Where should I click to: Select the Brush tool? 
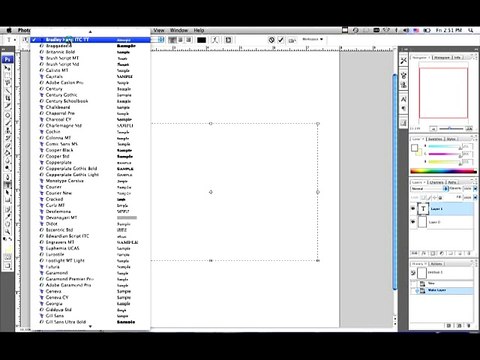pyautogui.click(x=7, y=123)
